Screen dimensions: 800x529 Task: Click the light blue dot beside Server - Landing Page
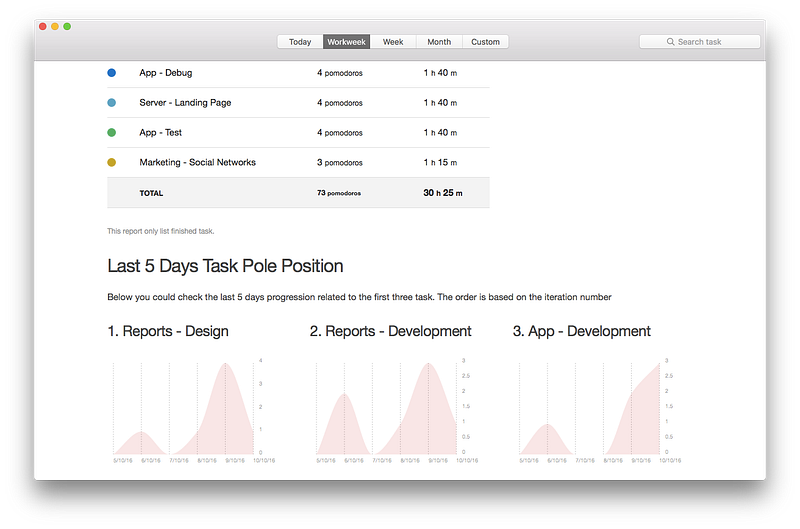111,103
